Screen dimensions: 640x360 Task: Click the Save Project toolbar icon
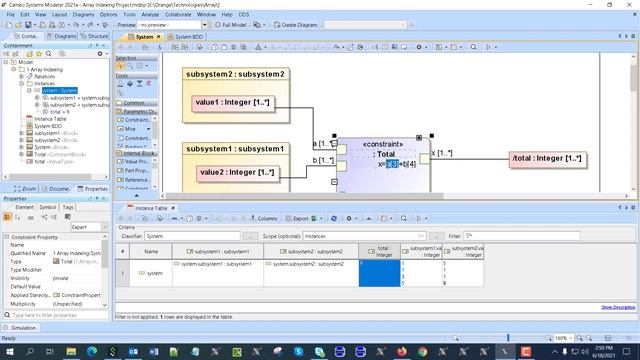click(x=28, y=25)
